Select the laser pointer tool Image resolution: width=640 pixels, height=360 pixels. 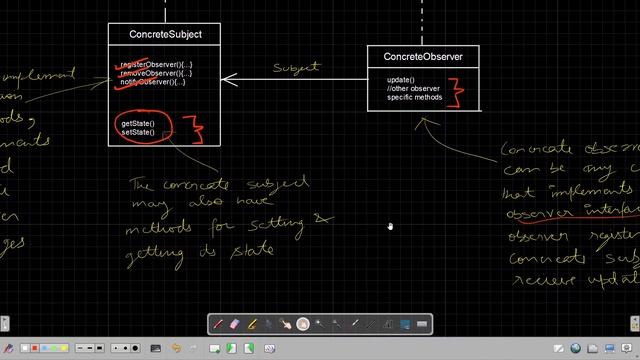coord(354,324)
